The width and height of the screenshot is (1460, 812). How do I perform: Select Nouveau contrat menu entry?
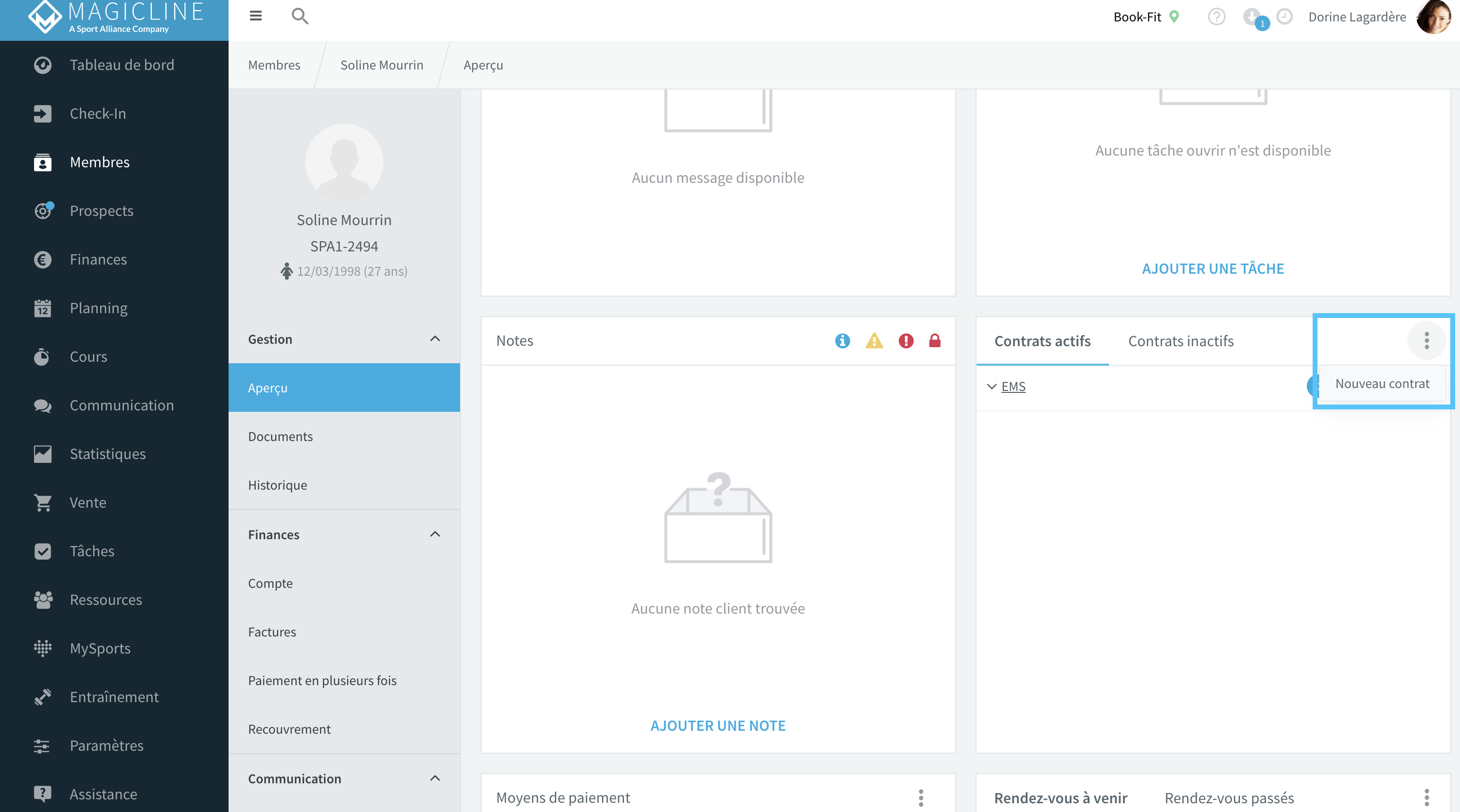pos(1382,384)
